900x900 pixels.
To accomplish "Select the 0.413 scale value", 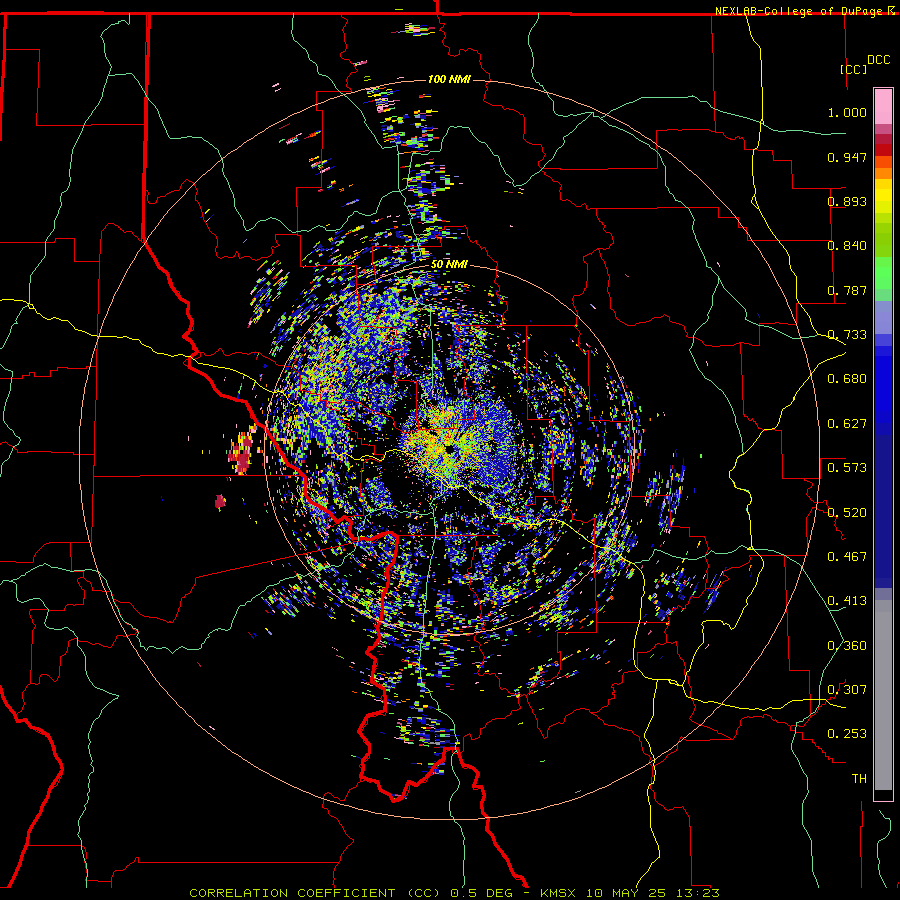I will pos(847,601).
